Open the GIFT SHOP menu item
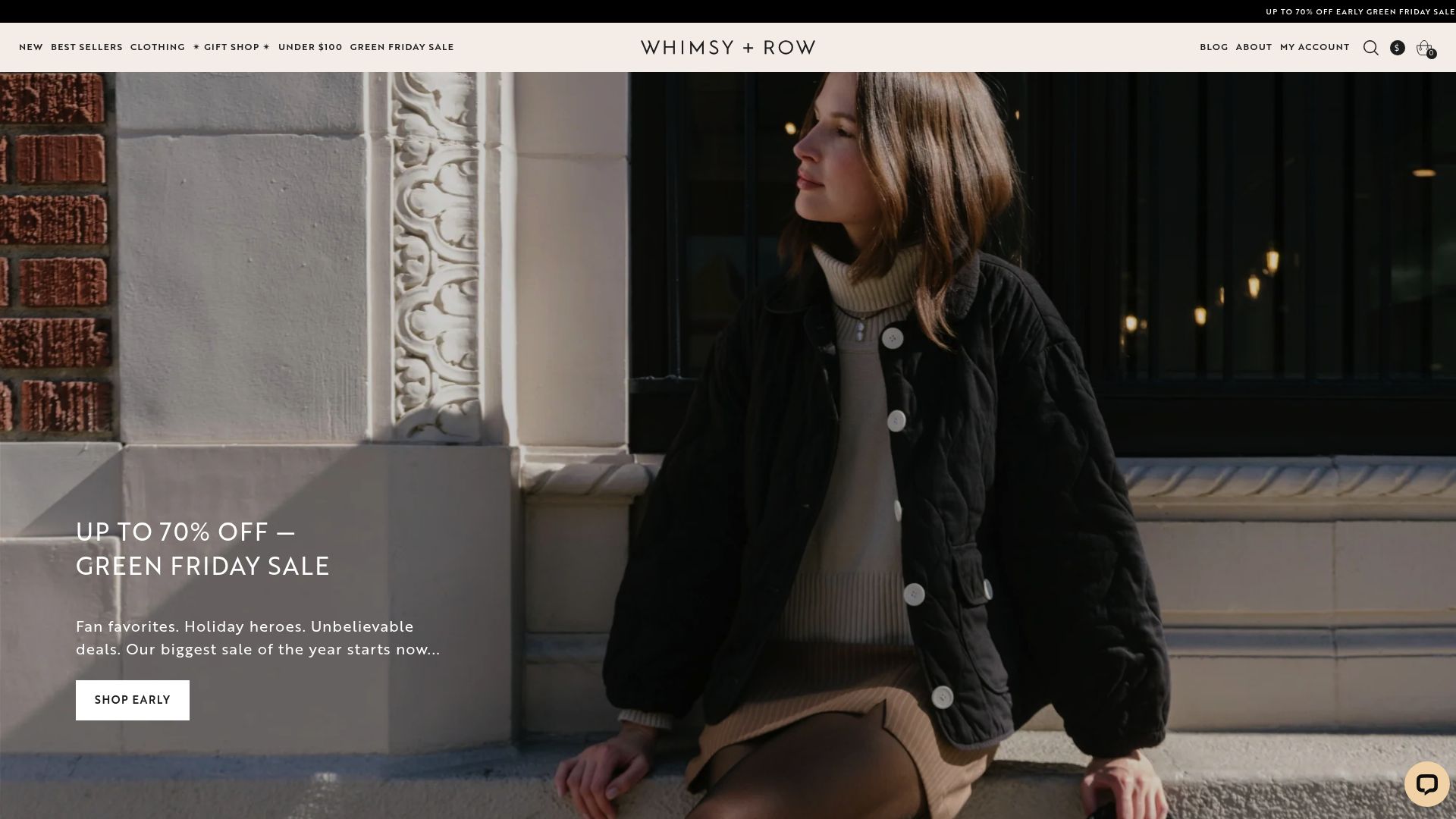 pyautogui.click(x=233, y=46)
